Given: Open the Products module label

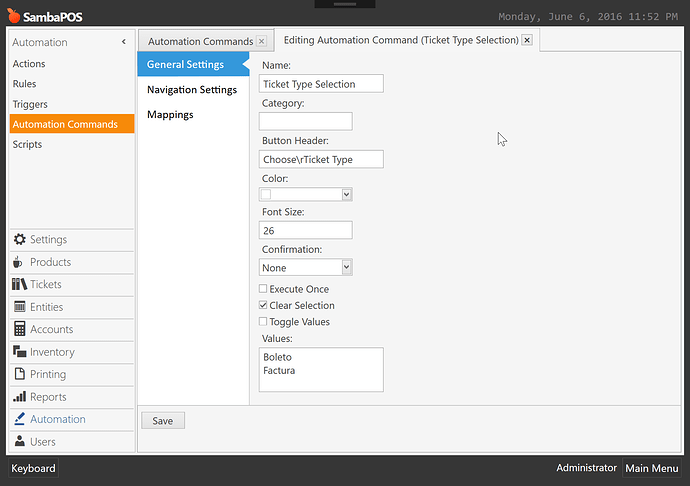Looking at the screenshot, I should click(50, 262).
